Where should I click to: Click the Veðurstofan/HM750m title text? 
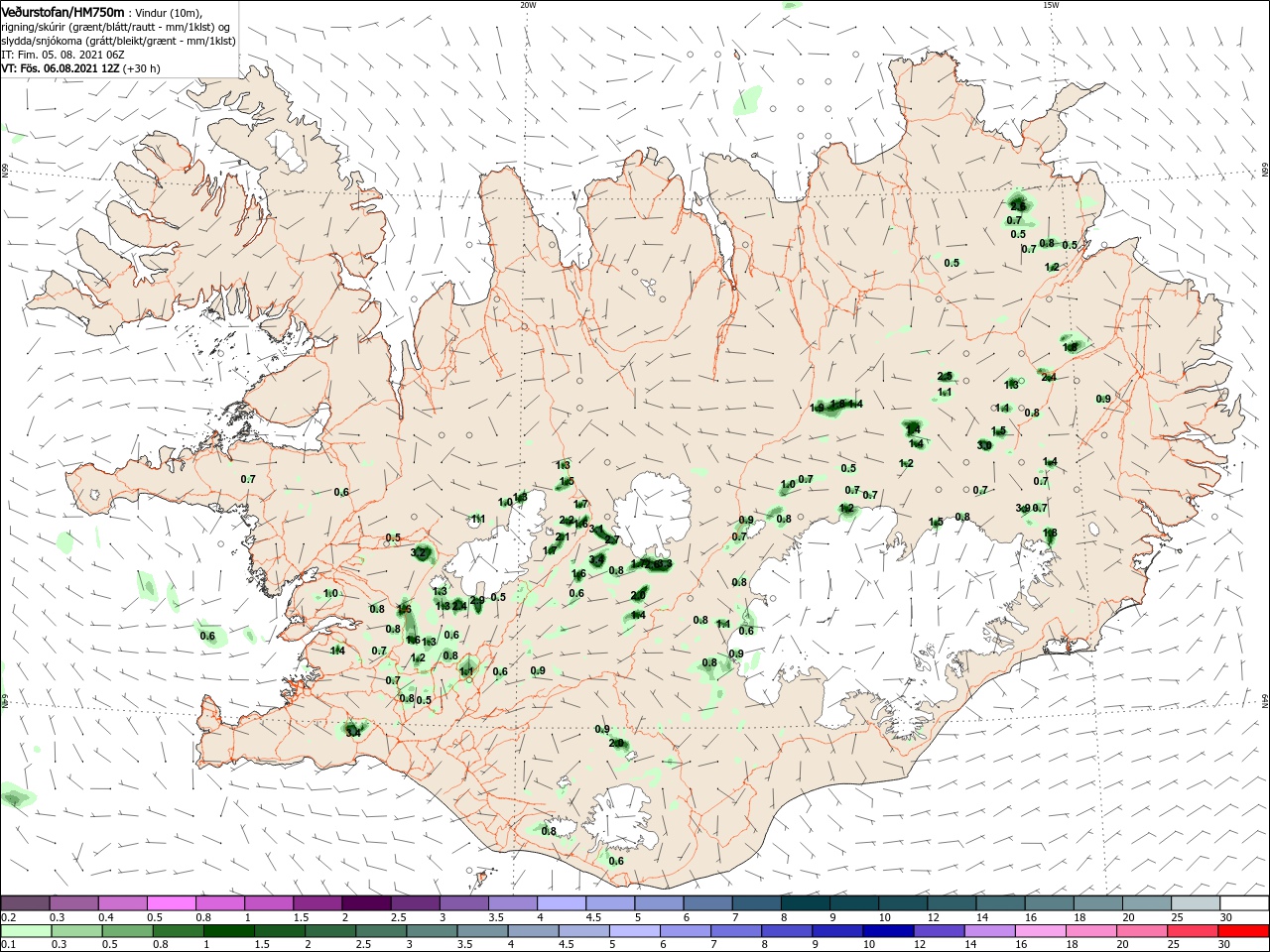coord(63,11)
